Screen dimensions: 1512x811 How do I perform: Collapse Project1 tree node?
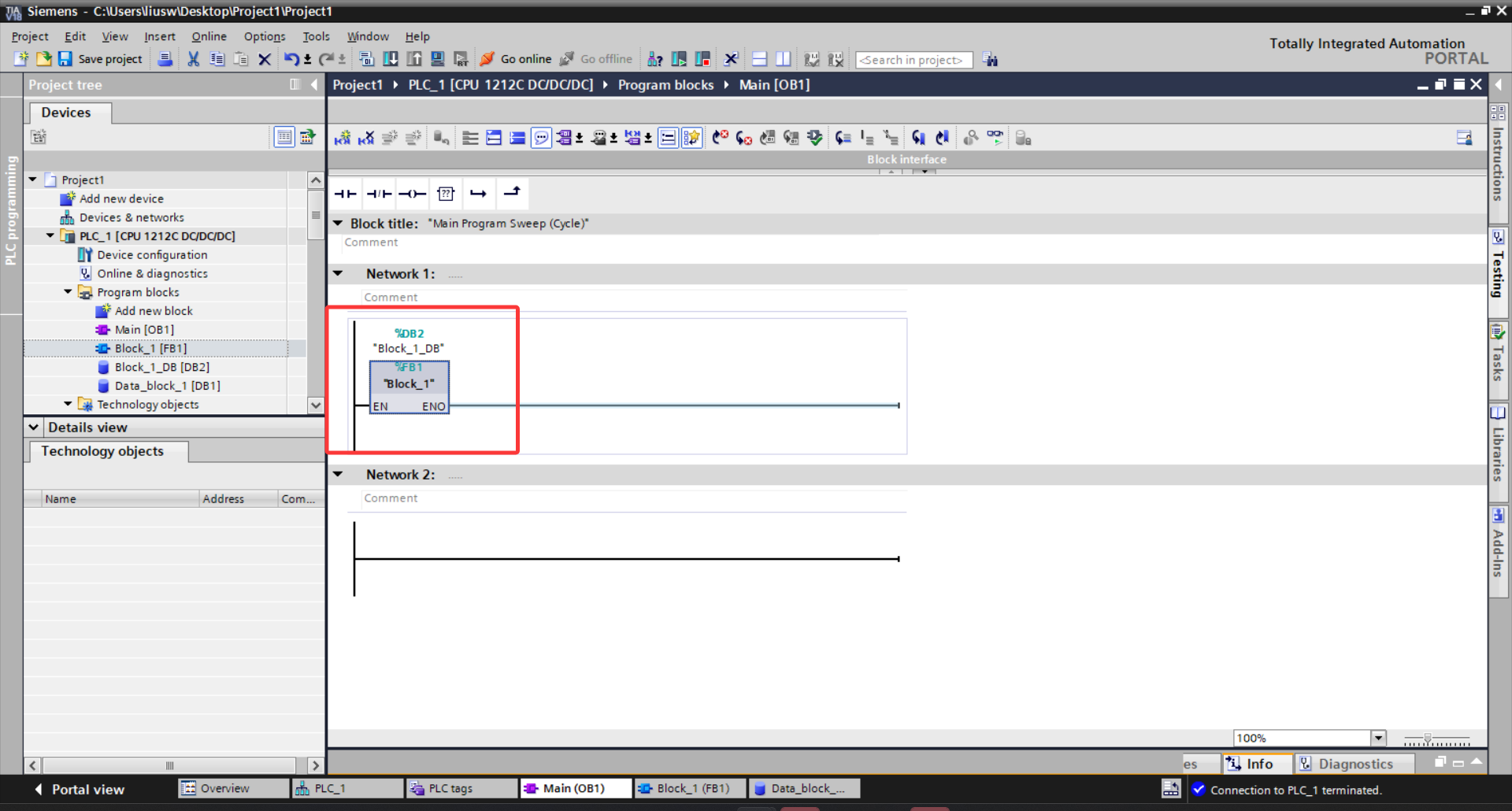click(33, 180)
